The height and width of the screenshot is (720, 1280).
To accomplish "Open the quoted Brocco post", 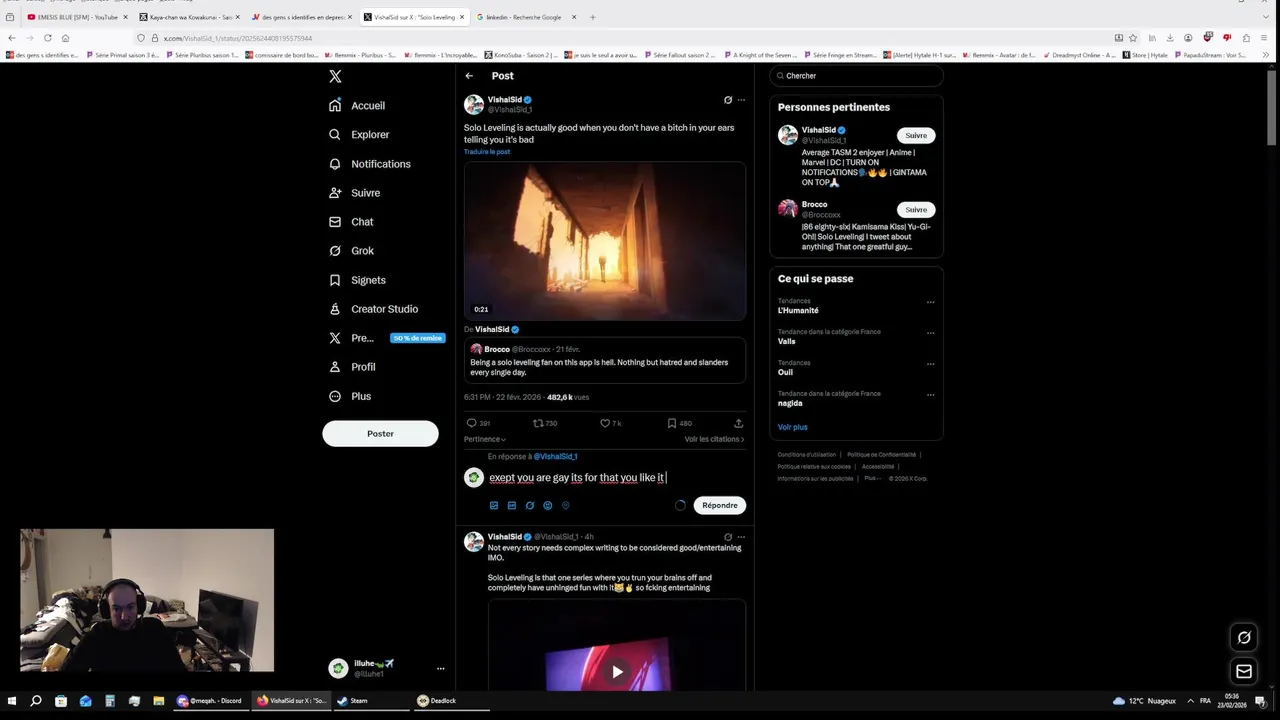I will click(x=605, y=361).
